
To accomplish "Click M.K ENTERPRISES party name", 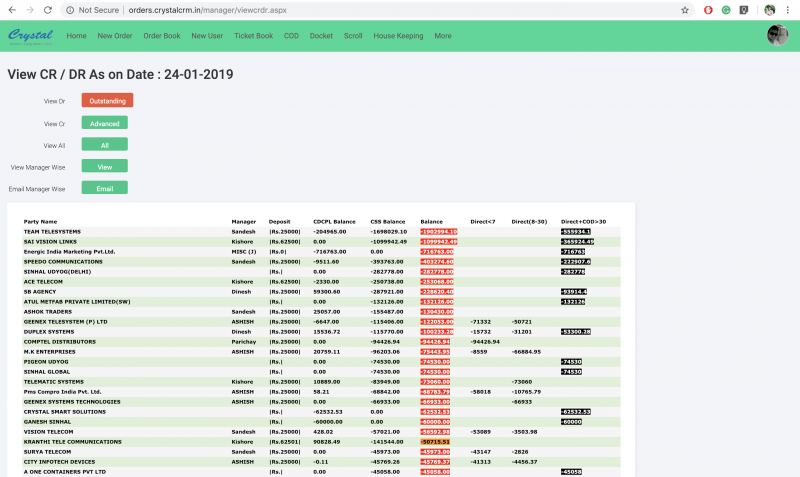I will tap(49, 352).
